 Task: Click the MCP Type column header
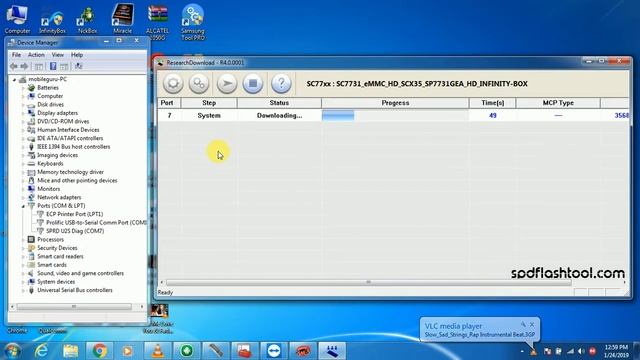[x=558, y=103]
